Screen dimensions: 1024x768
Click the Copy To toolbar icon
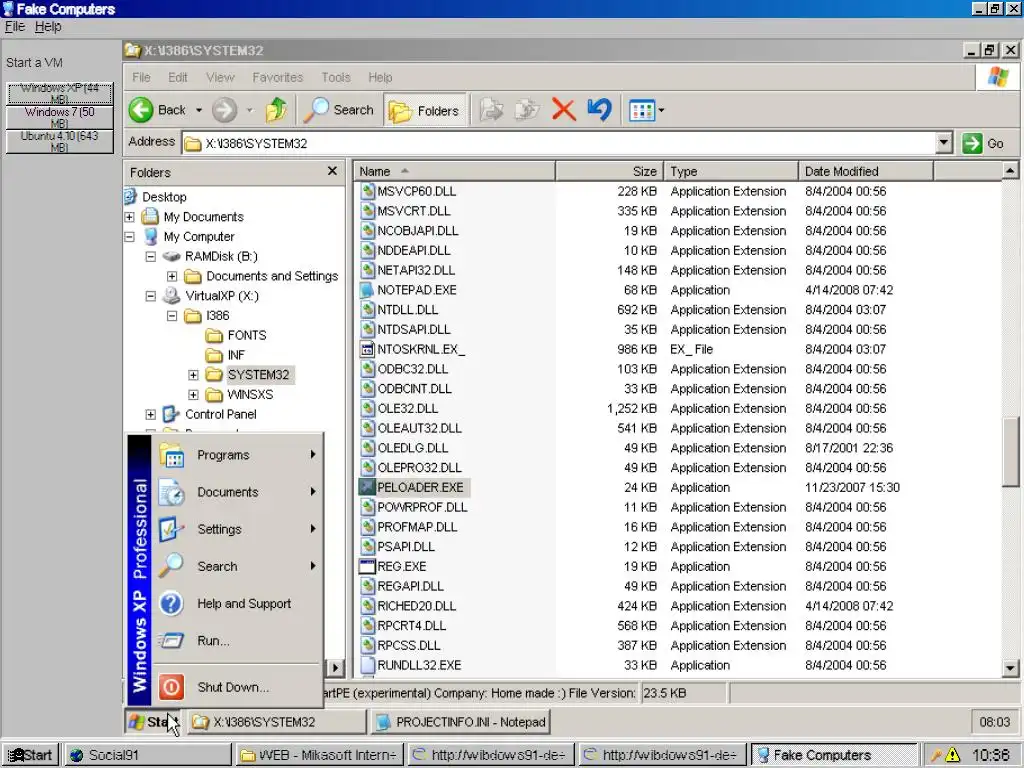(x=527, y=110)
